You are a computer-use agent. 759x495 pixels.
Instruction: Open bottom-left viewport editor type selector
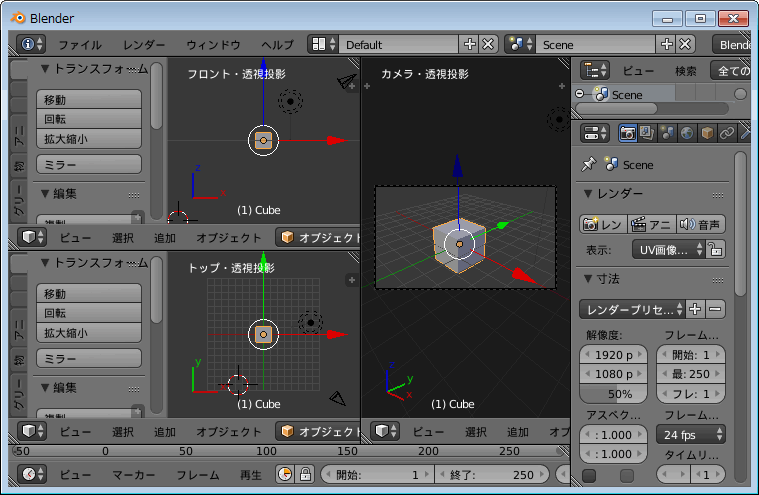[x=32, y=431]
